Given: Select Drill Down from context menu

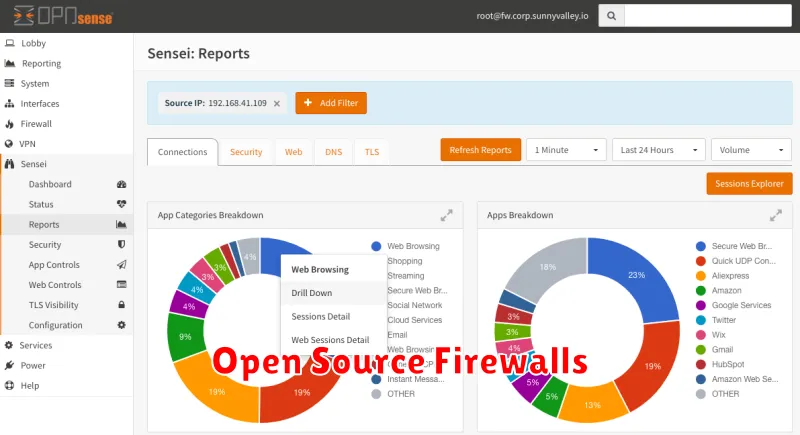Looking at the screenshot, I should coord(312,293).
